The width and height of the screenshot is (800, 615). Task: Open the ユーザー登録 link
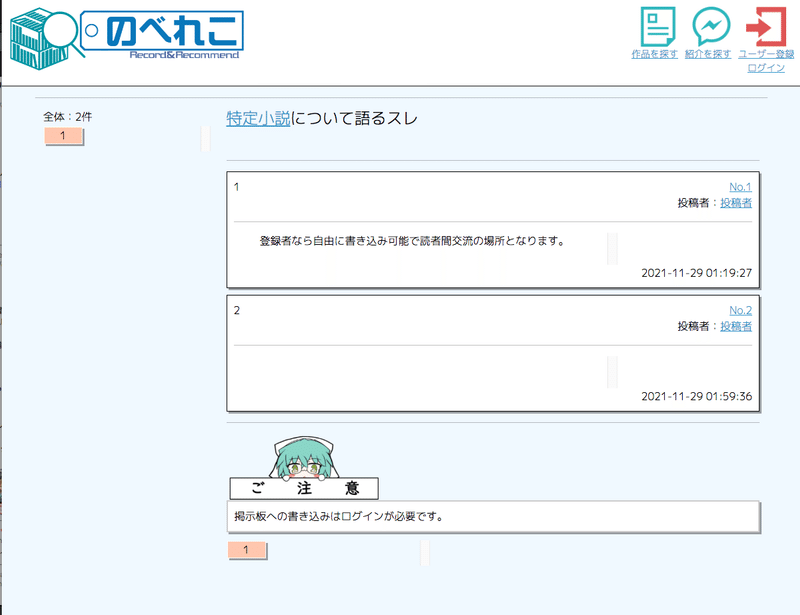tap(766, 54)
